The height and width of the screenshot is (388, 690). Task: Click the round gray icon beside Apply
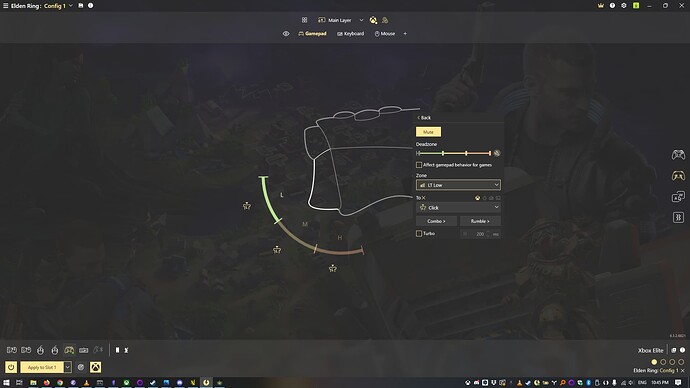point(81,367)
